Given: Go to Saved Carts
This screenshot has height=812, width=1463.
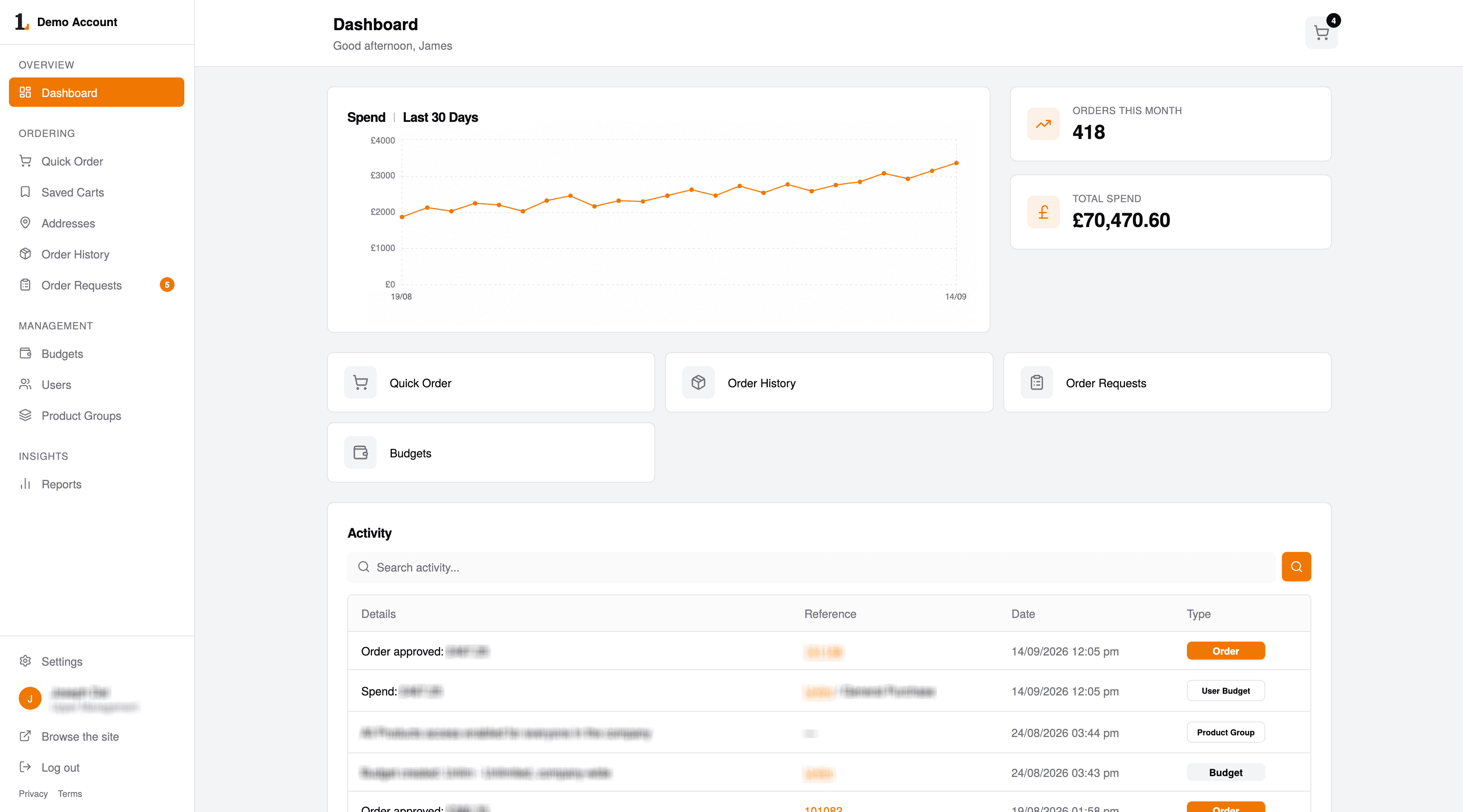Looking at the screenshot, I should 73,192.
